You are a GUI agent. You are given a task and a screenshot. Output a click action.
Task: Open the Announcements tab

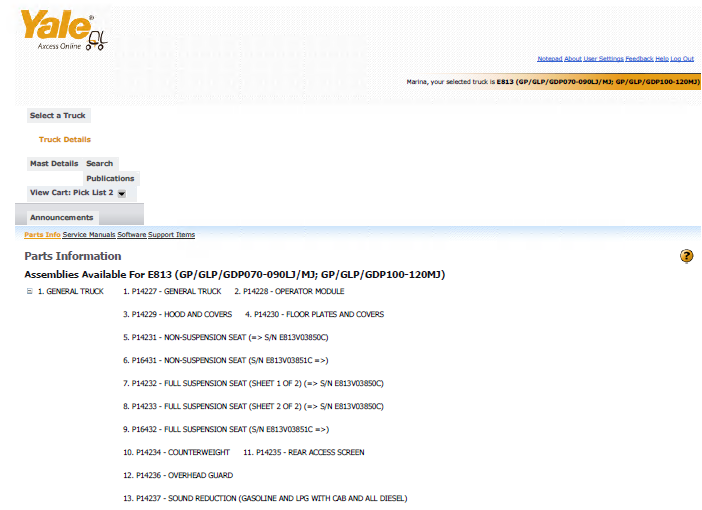[61, 218]
